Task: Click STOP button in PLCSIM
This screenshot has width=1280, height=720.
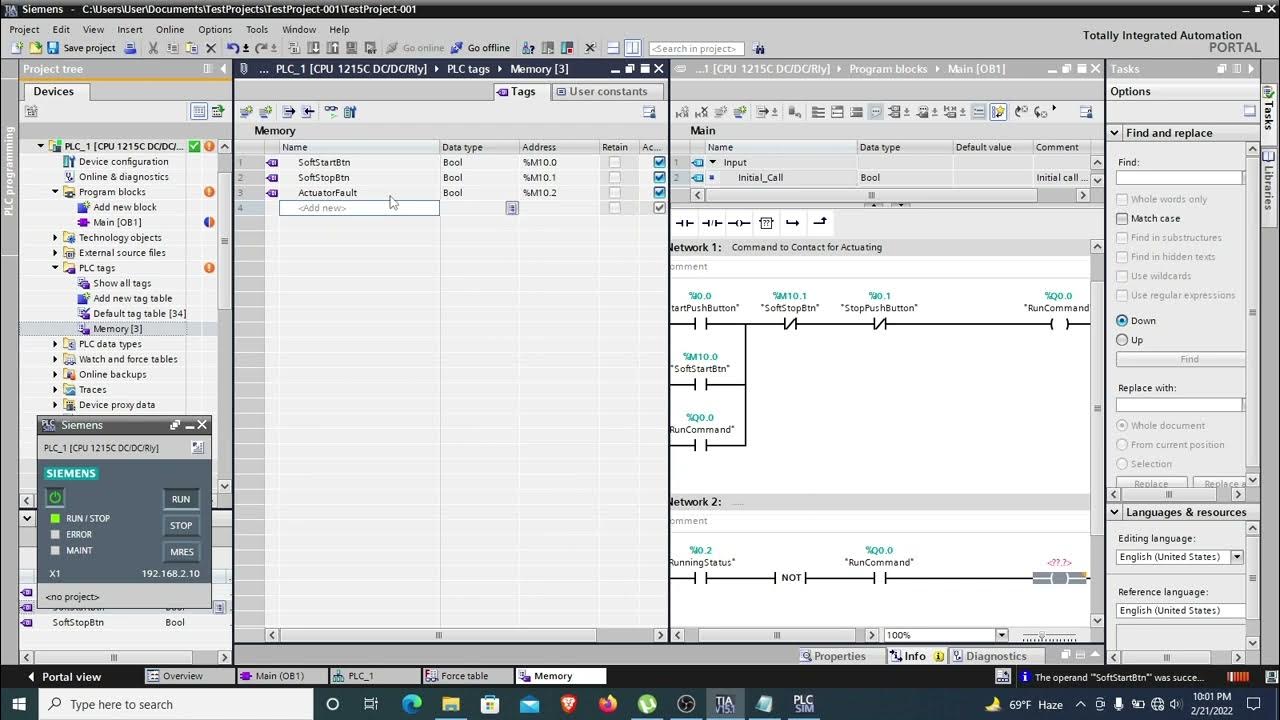Action: click(181, 525)
